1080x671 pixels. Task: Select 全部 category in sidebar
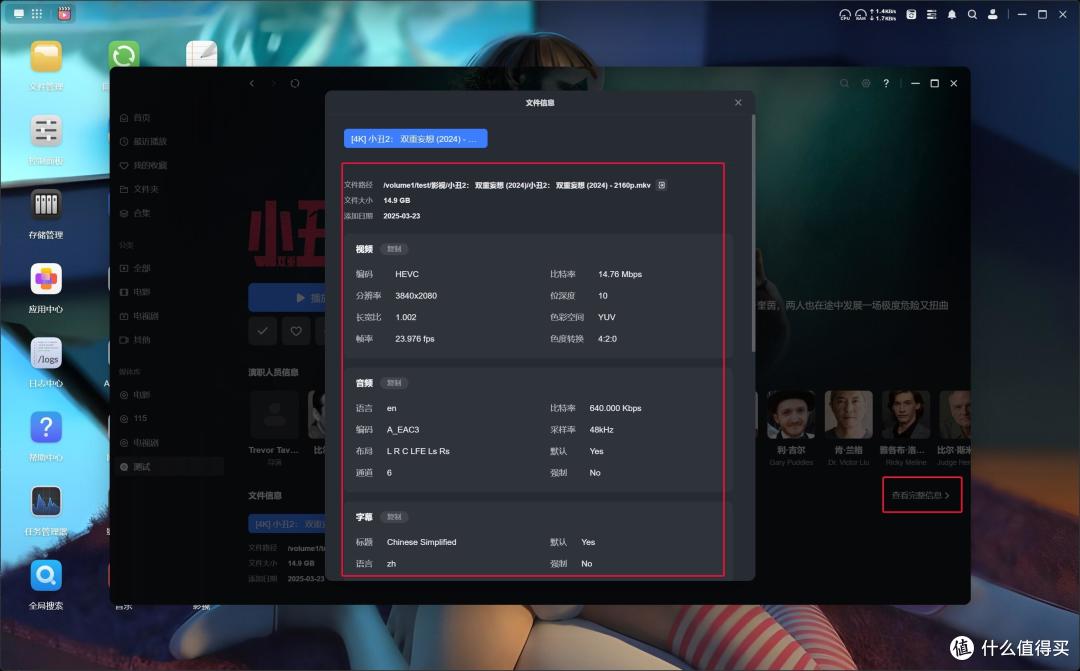pos(135,268)
